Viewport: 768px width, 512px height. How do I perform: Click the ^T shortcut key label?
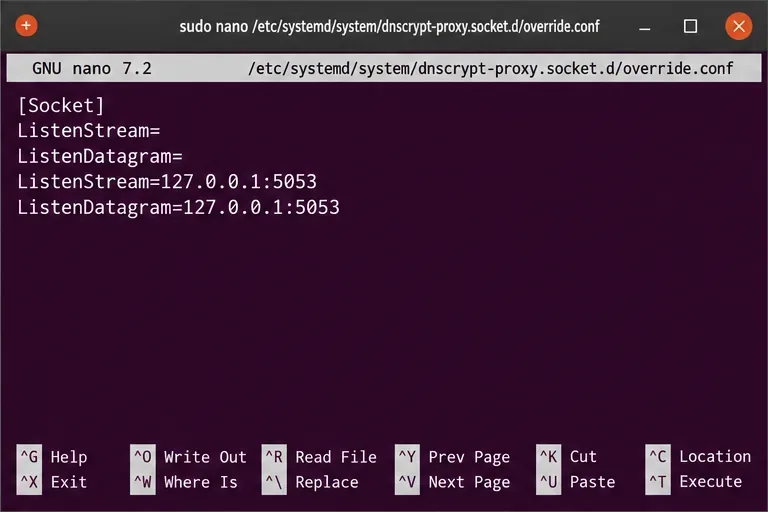pos(658,482)
